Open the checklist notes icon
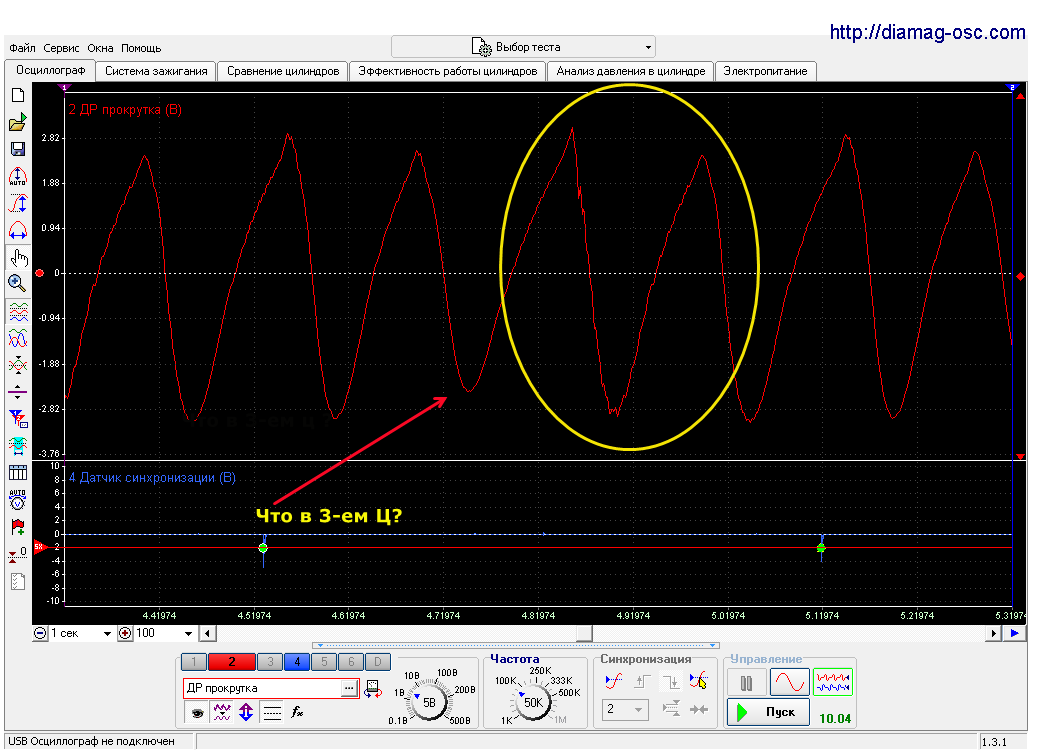Screen dimensions: 1040x754 point(18,582)
